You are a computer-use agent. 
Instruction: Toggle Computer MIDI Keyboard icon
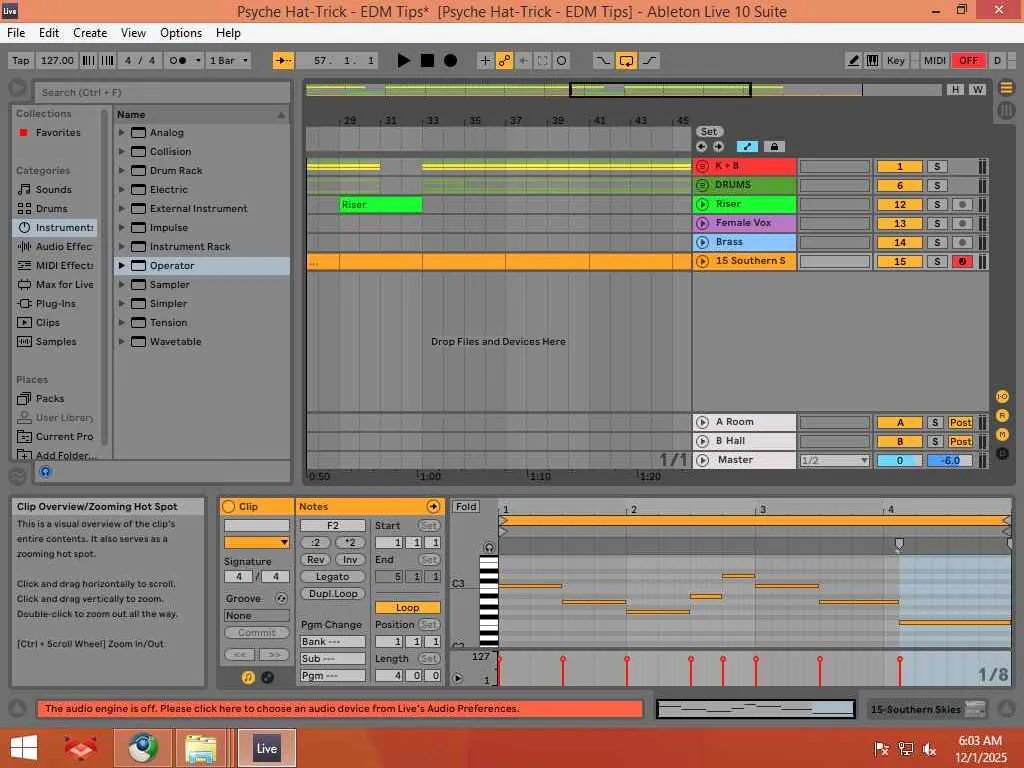872,61
